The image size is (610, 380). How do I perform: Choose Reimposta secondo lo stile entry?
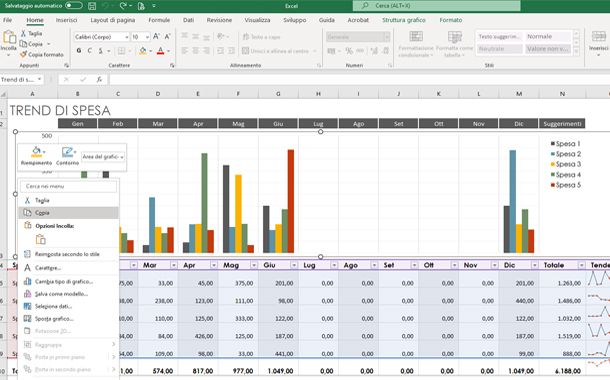click(x=68, y=254)
